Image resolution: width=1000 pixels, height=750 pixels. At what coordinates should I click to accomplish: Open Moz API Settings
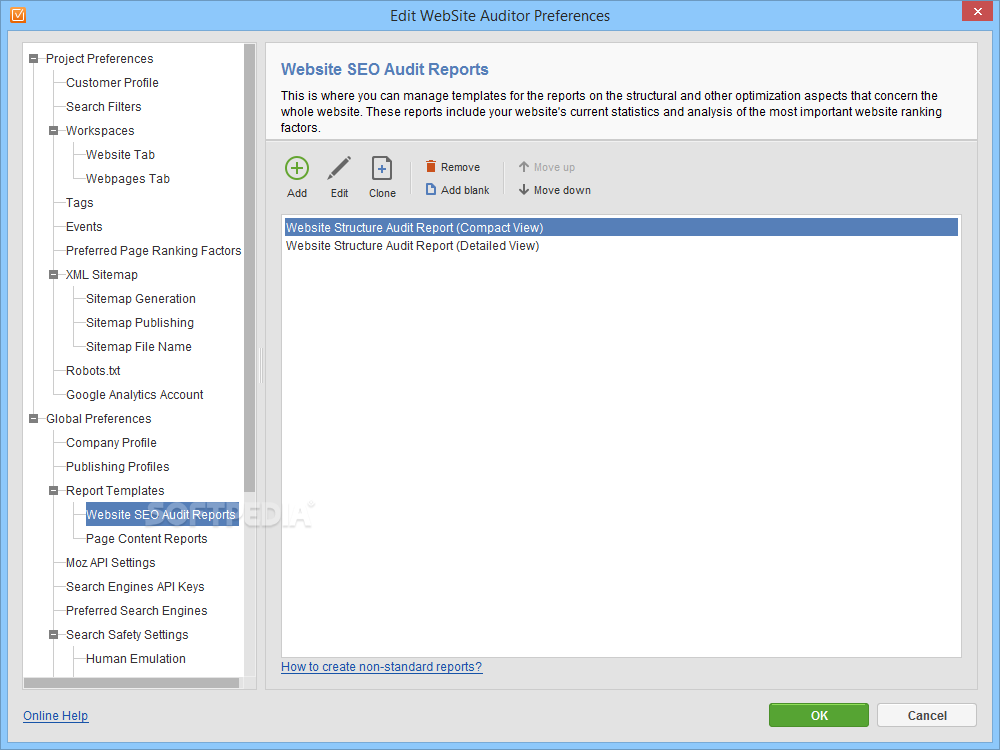(110, 563)
